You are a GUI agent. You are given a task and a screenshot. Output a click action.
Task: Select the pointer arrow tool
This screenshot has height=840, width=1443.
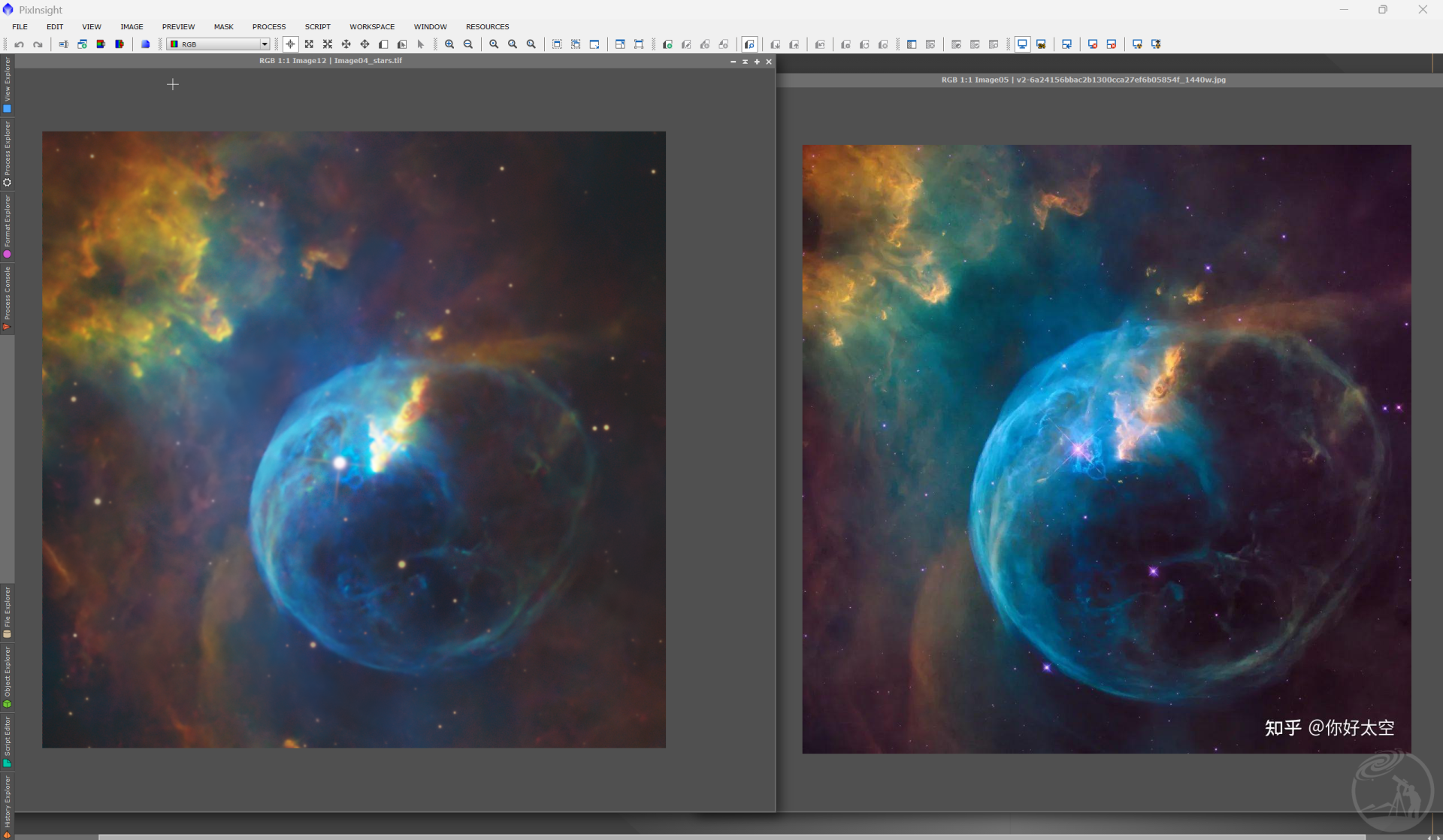click(421, 44)
